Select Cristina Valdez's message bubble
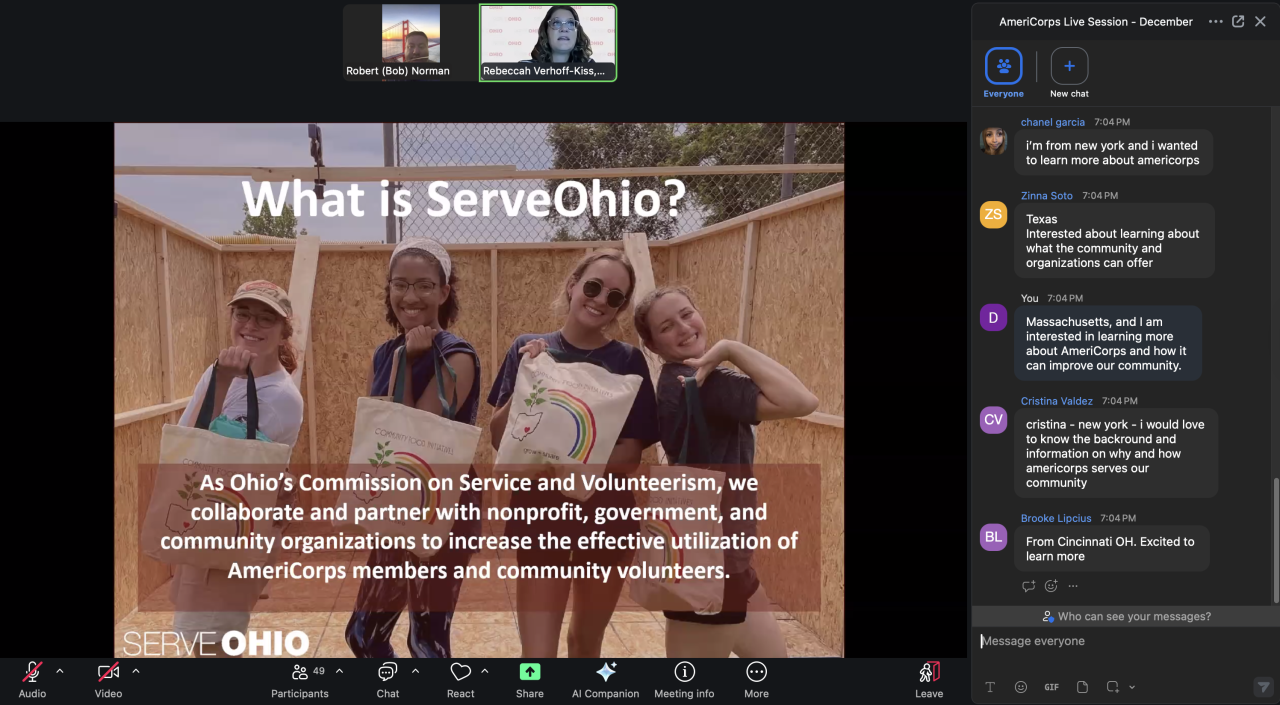The width and height of the screenshot is (1280, 705). [1117, 453]
